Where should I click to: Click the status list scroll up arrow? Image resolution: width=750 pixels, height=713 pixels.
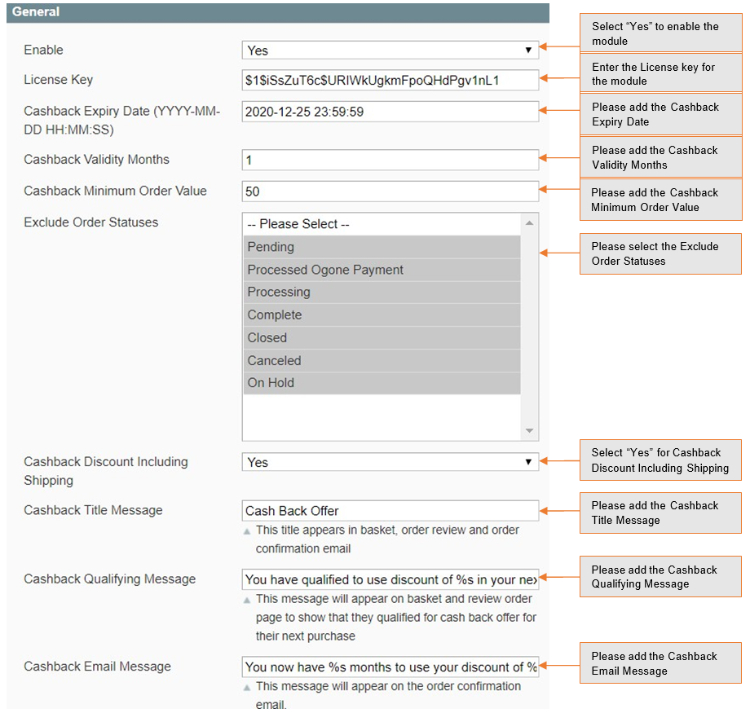(x=530, y=221)
